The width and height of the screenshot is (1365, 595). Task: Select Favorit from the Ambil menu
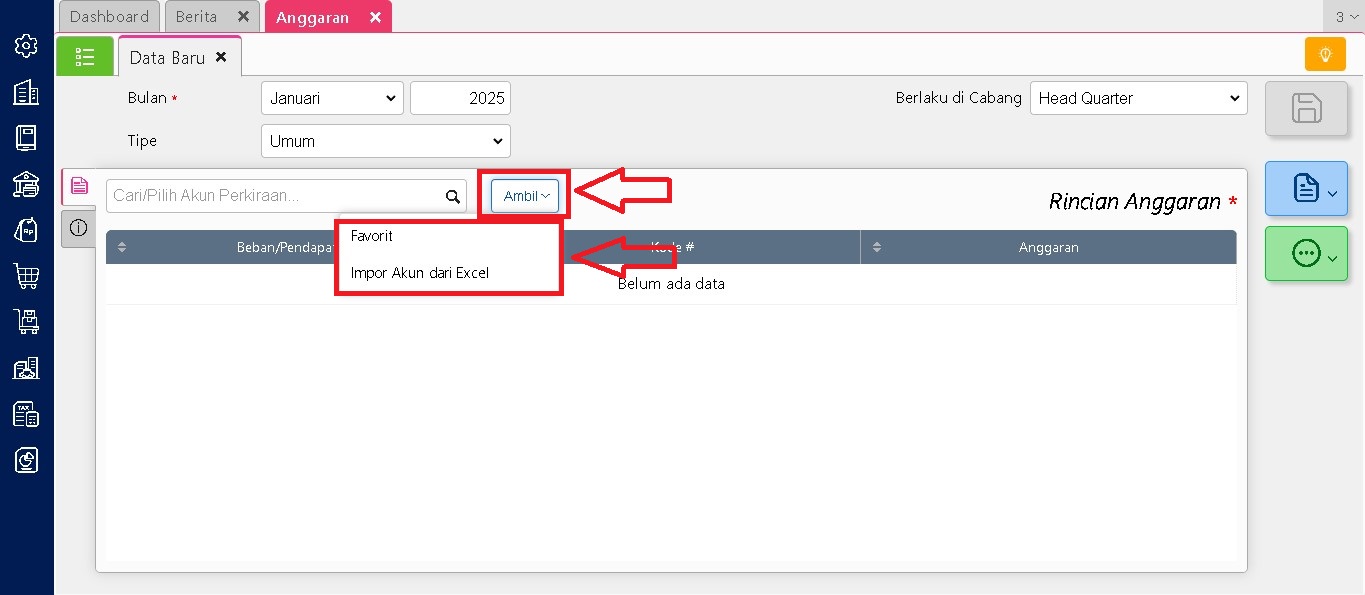pyautogui.click(x=372, y=236)
